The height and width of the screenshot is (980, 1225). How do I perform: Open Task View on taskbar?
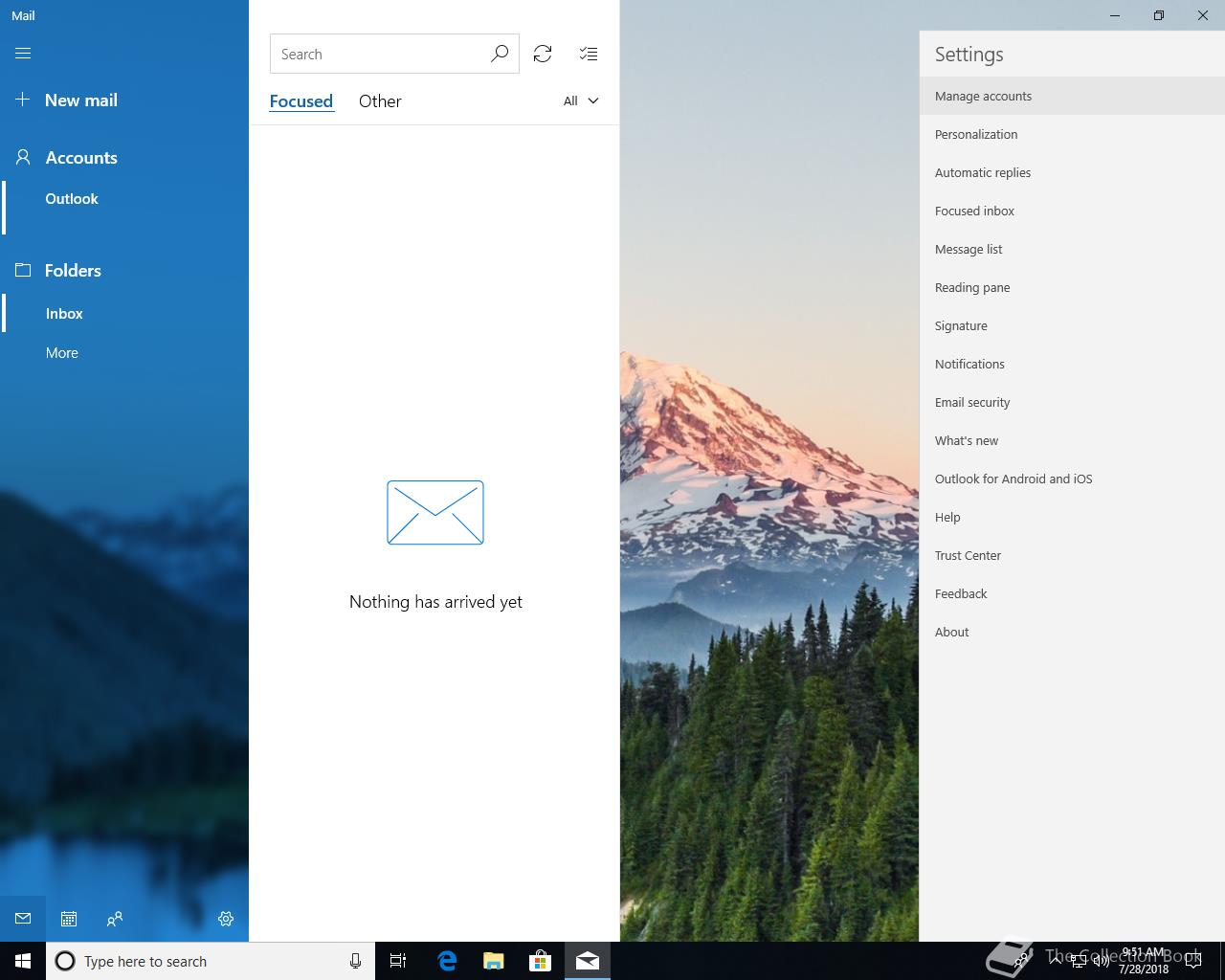click(398, 961)
